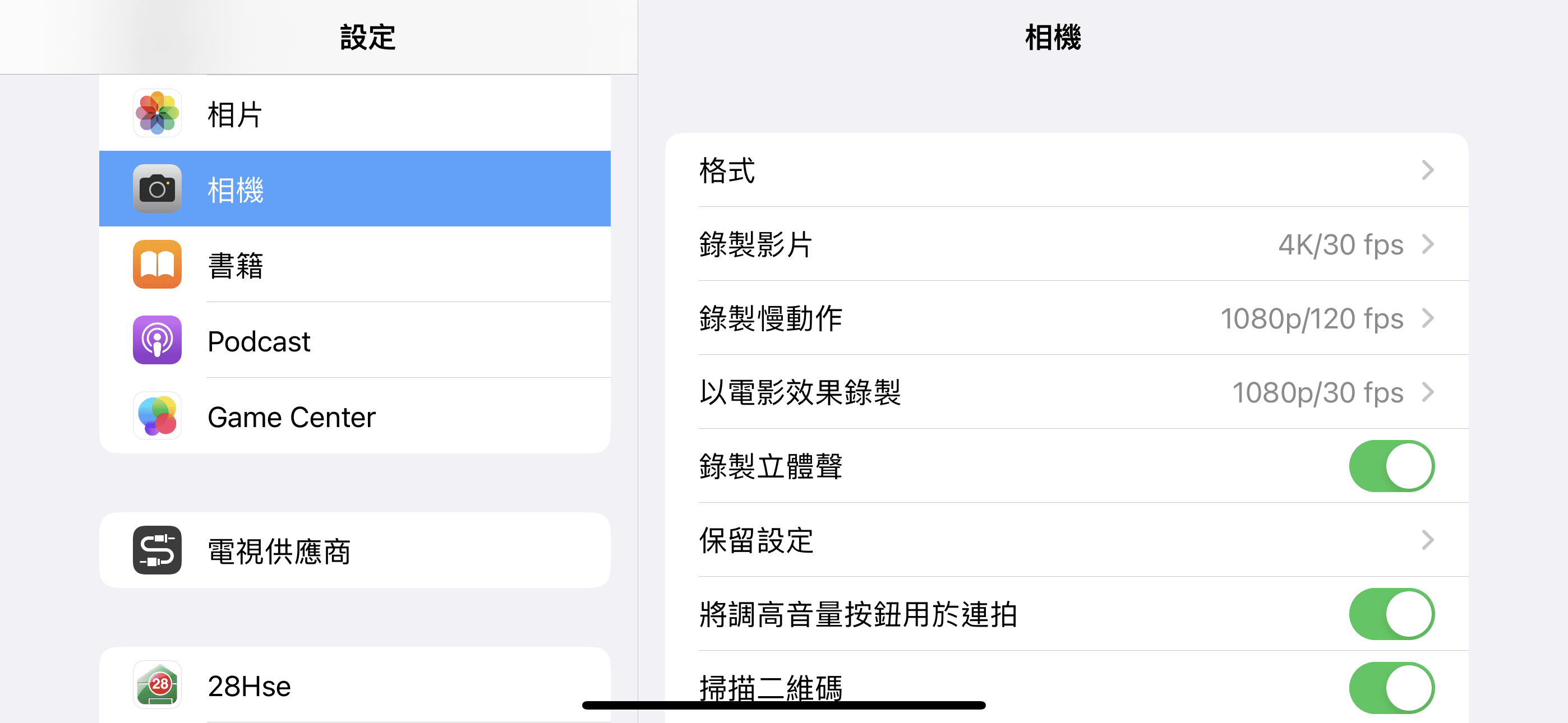Select the Game Center label in the sidebar
Image resolution: width=1568 pixels, height=723 pixels.
pyautogui.click(x=291, y=417)
